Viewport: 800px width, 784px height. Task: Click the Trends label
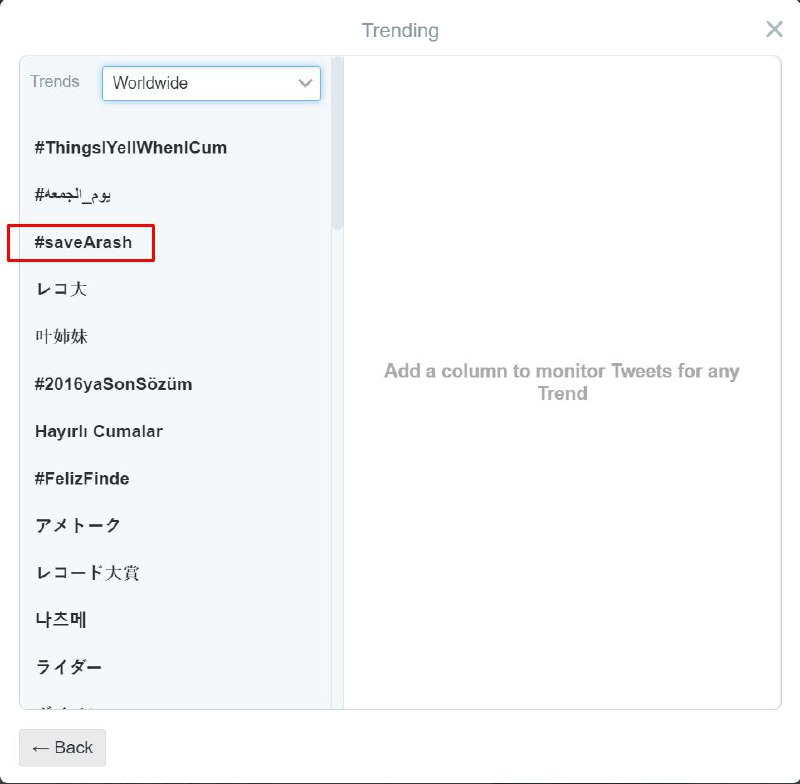(x=55, y=82)
